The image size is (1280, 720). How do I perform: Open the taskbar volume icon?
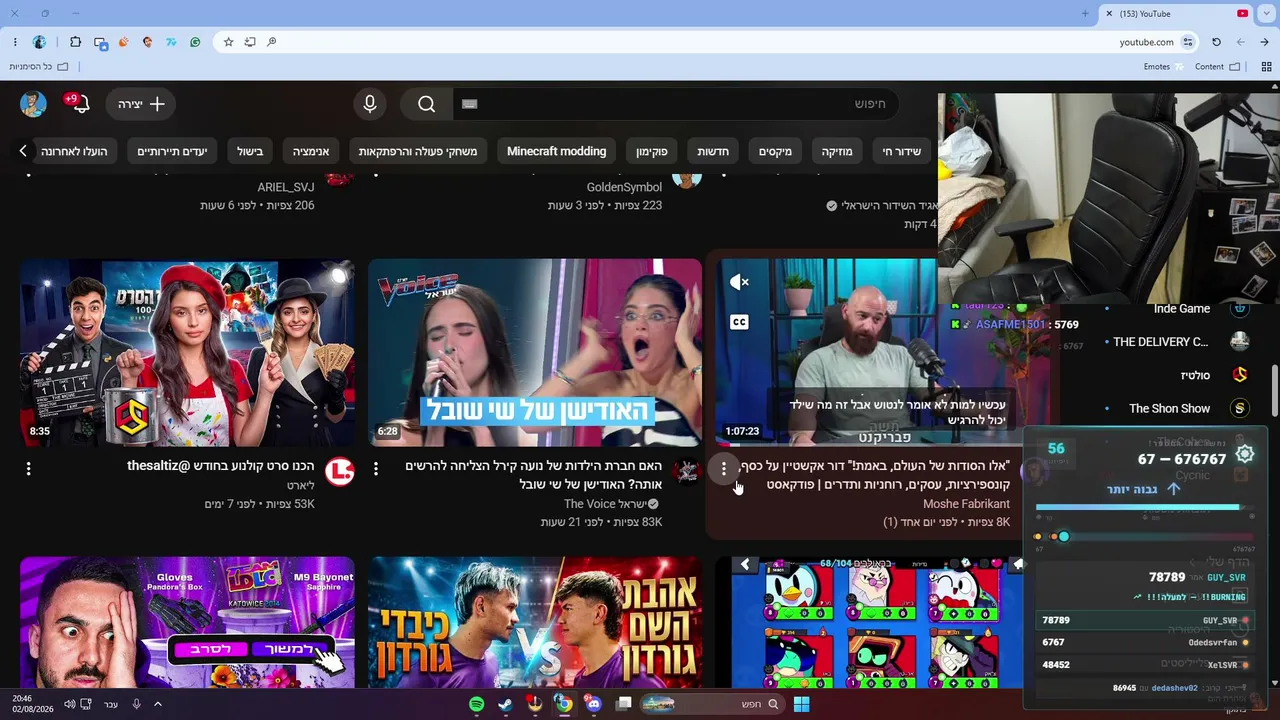pyautogui.click(x=69, y=704)
